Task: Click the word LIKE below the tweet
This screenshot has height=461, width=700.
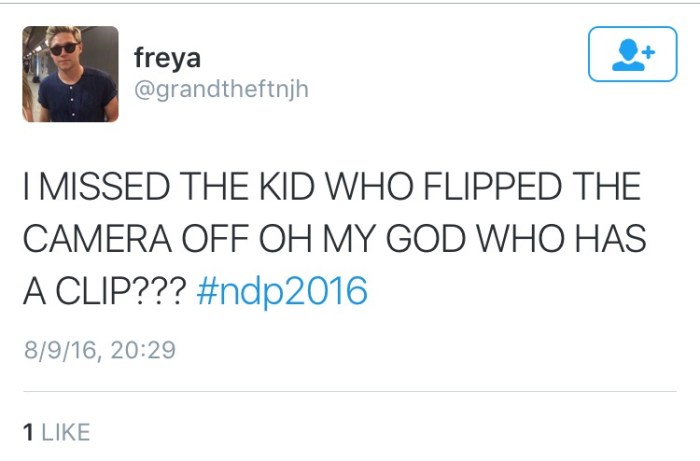Action: pos(66,432)
